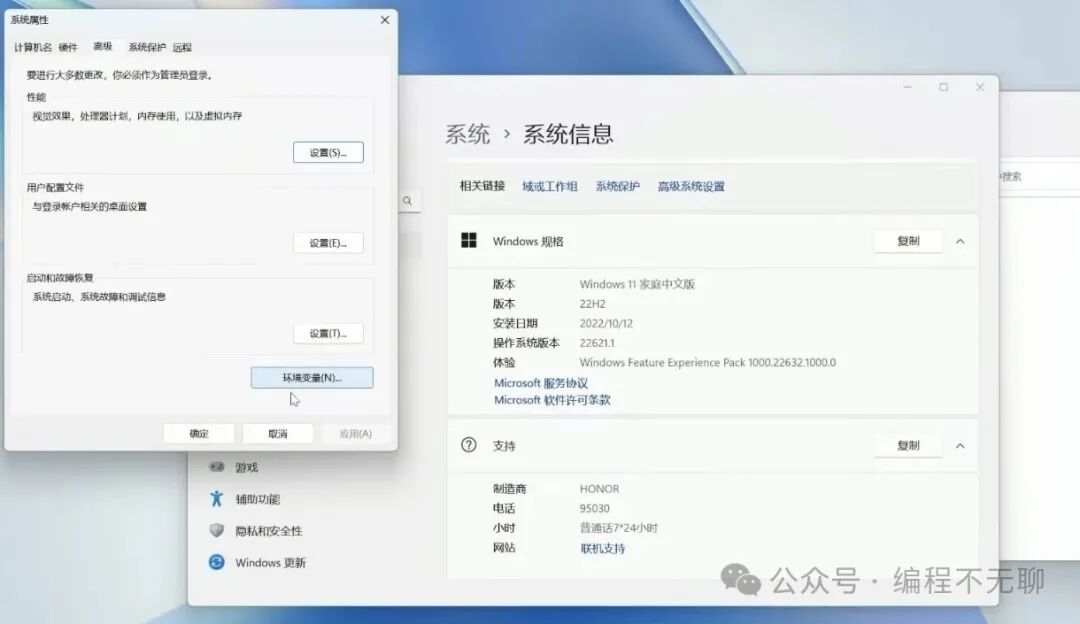This screenshot has width=1080, height=624.
Task: Open the Microsoft 软件许可条款 link
Action: point(552,399)
